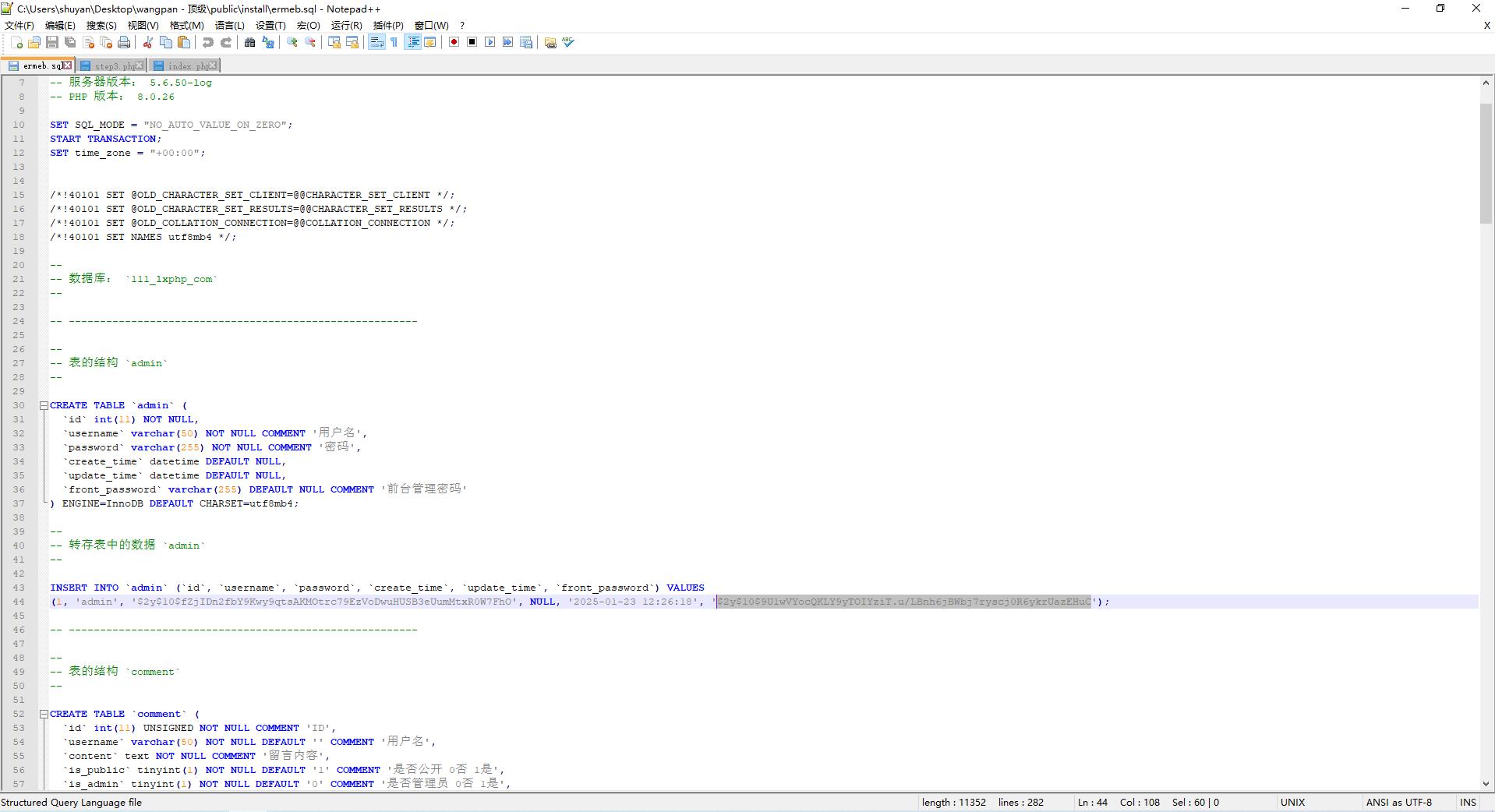Click the INS mode in status bar

point(1468,803)
